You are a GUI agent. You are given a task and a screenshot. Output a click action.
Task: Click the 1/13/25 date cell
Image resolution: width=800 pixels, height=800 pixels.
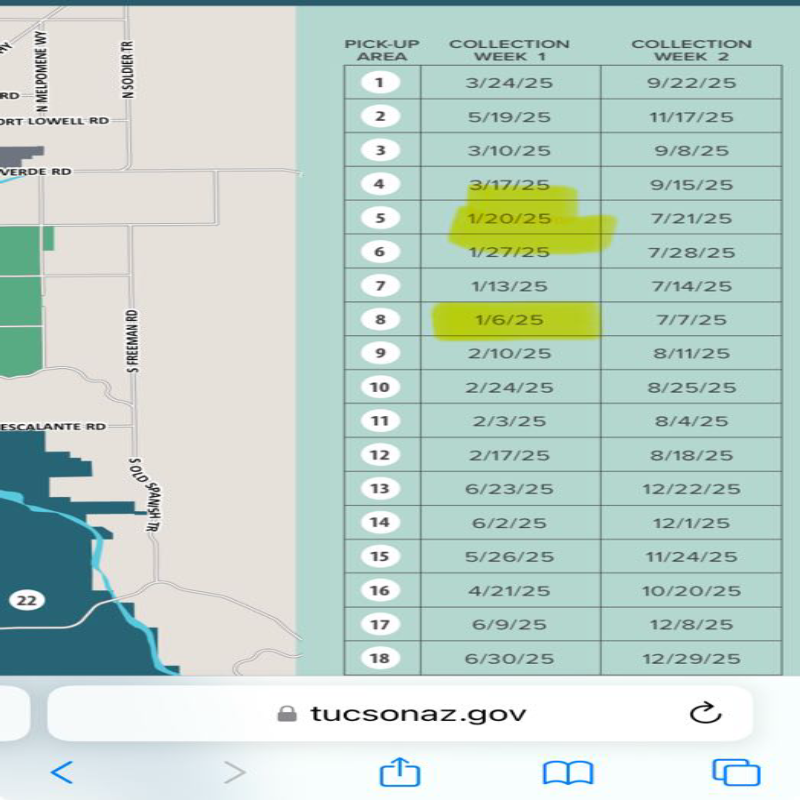pos(509,286)
